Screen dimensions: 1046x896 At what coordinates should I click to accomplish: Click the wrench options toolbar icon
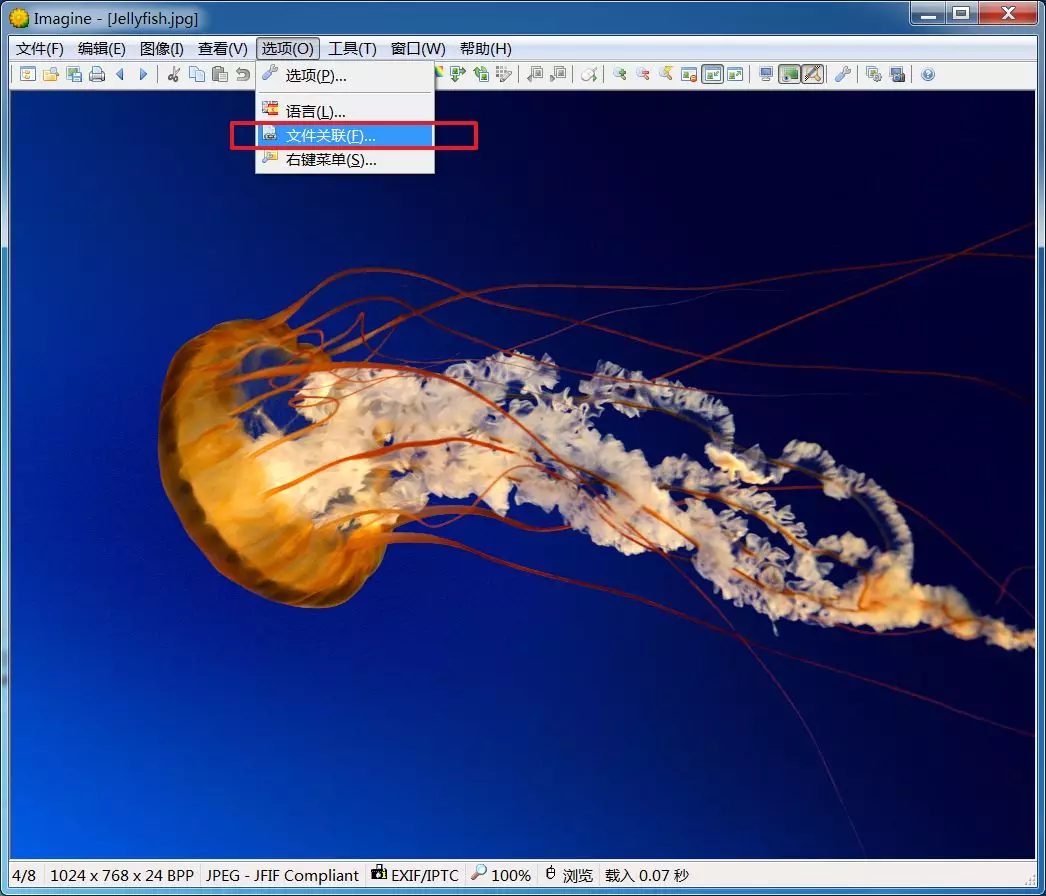point(843,74)
